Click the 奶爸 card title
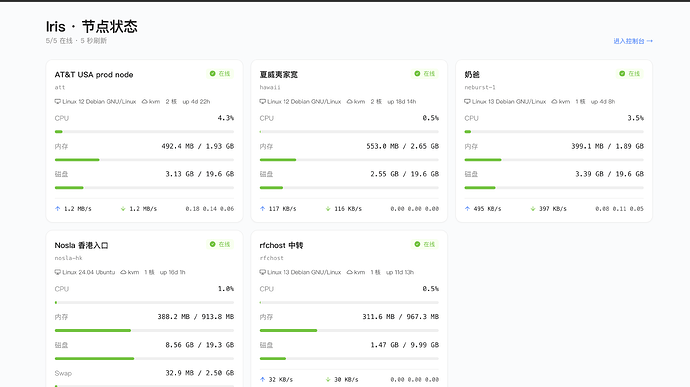The height and width of the screenshot is (387, 690). [x=472, y=74]
